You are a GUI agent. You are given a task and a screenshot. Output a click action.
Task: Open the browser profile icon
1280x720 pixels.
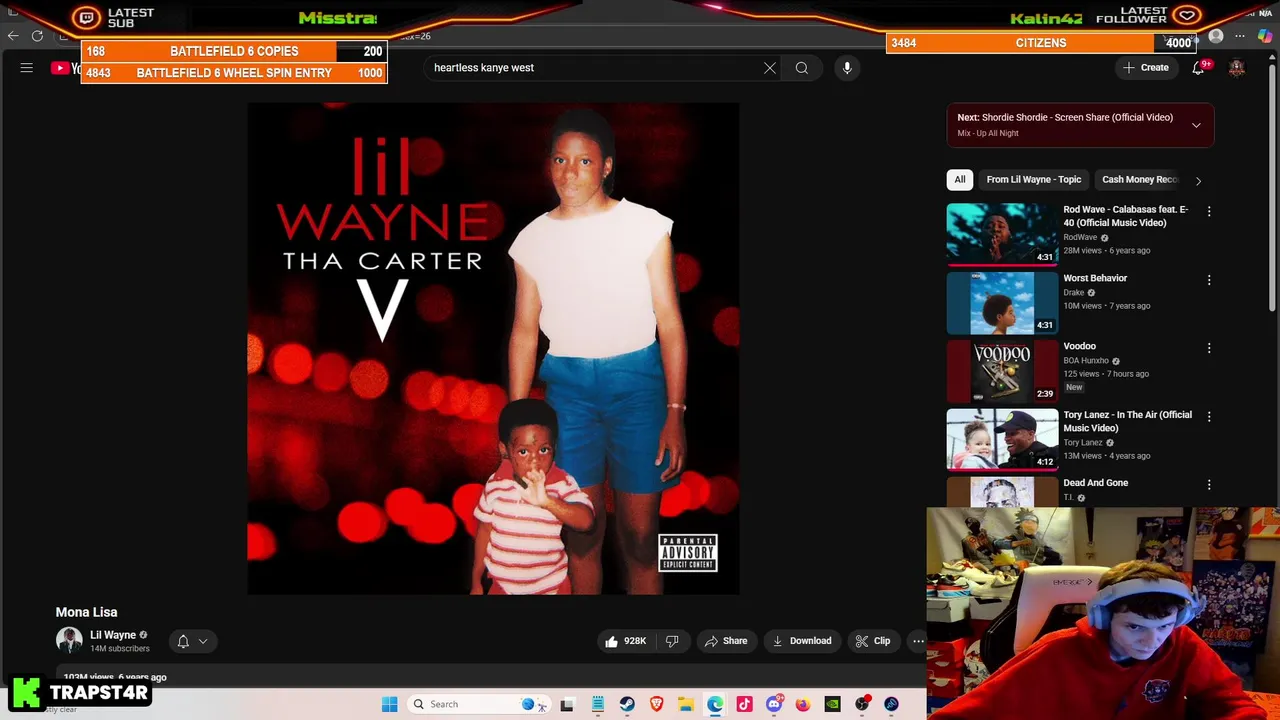(x=1216, y=36)
